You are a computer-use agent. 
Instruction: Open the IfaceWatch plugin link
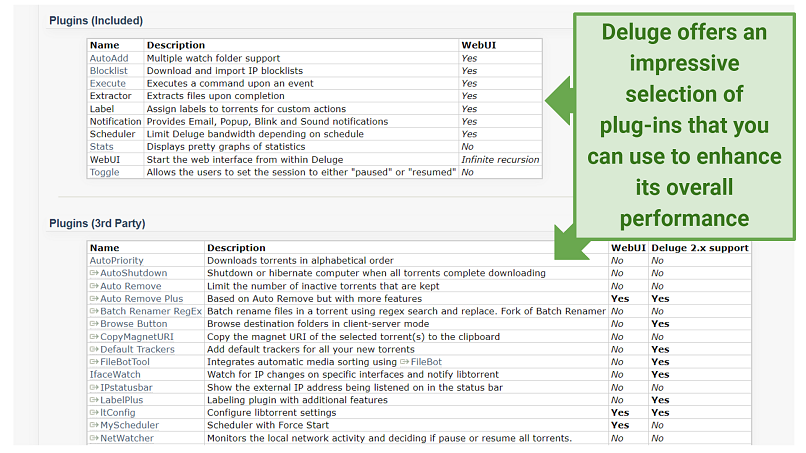(x=115, y=375)
